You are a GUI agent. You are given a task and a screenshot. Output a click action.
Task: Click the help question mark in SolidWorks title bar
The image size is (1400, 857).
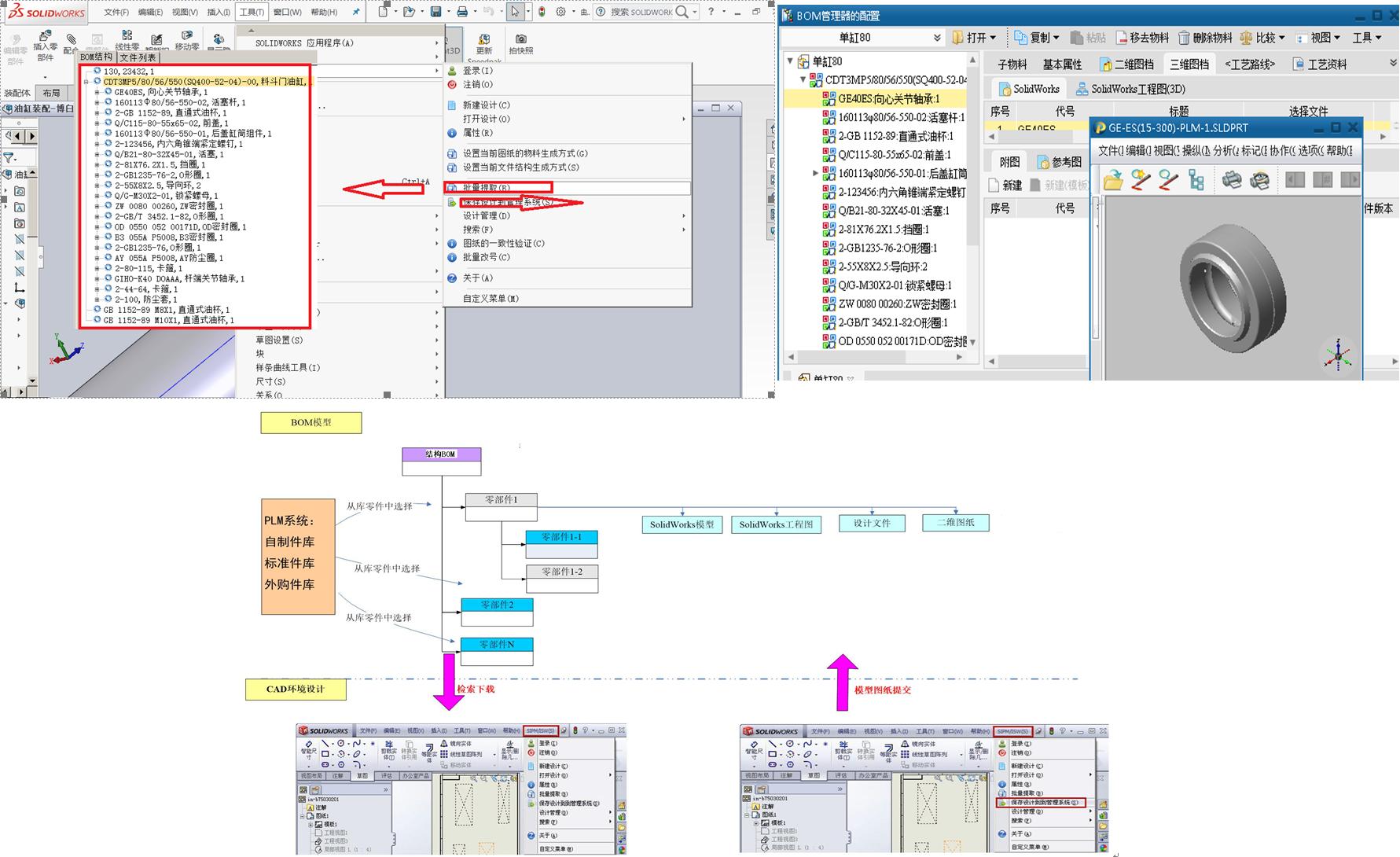[711, 11]
